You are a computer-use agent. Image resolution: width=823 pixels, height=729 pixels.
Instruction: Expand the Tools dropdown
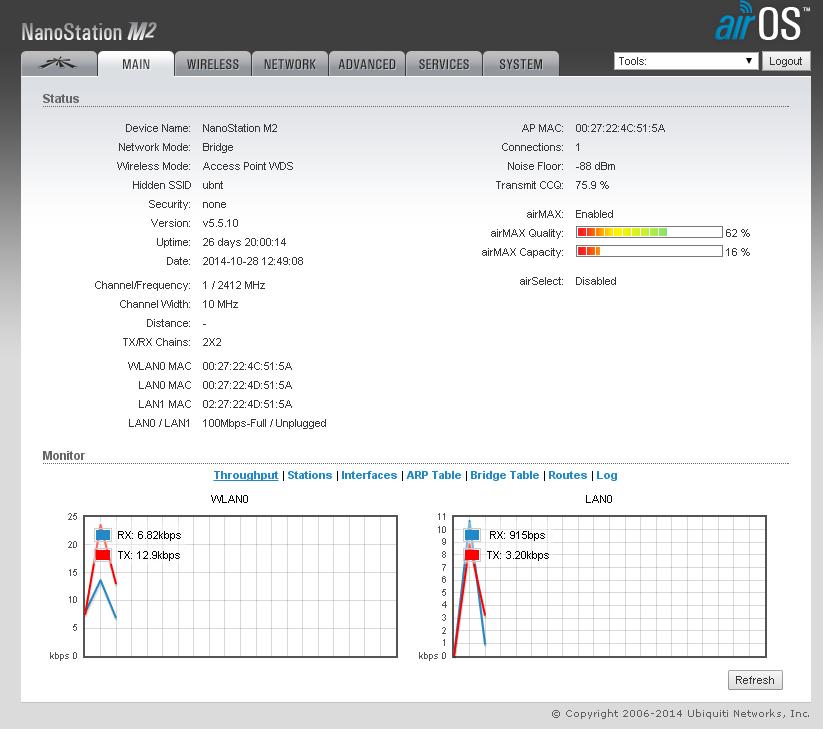point(686,61)
